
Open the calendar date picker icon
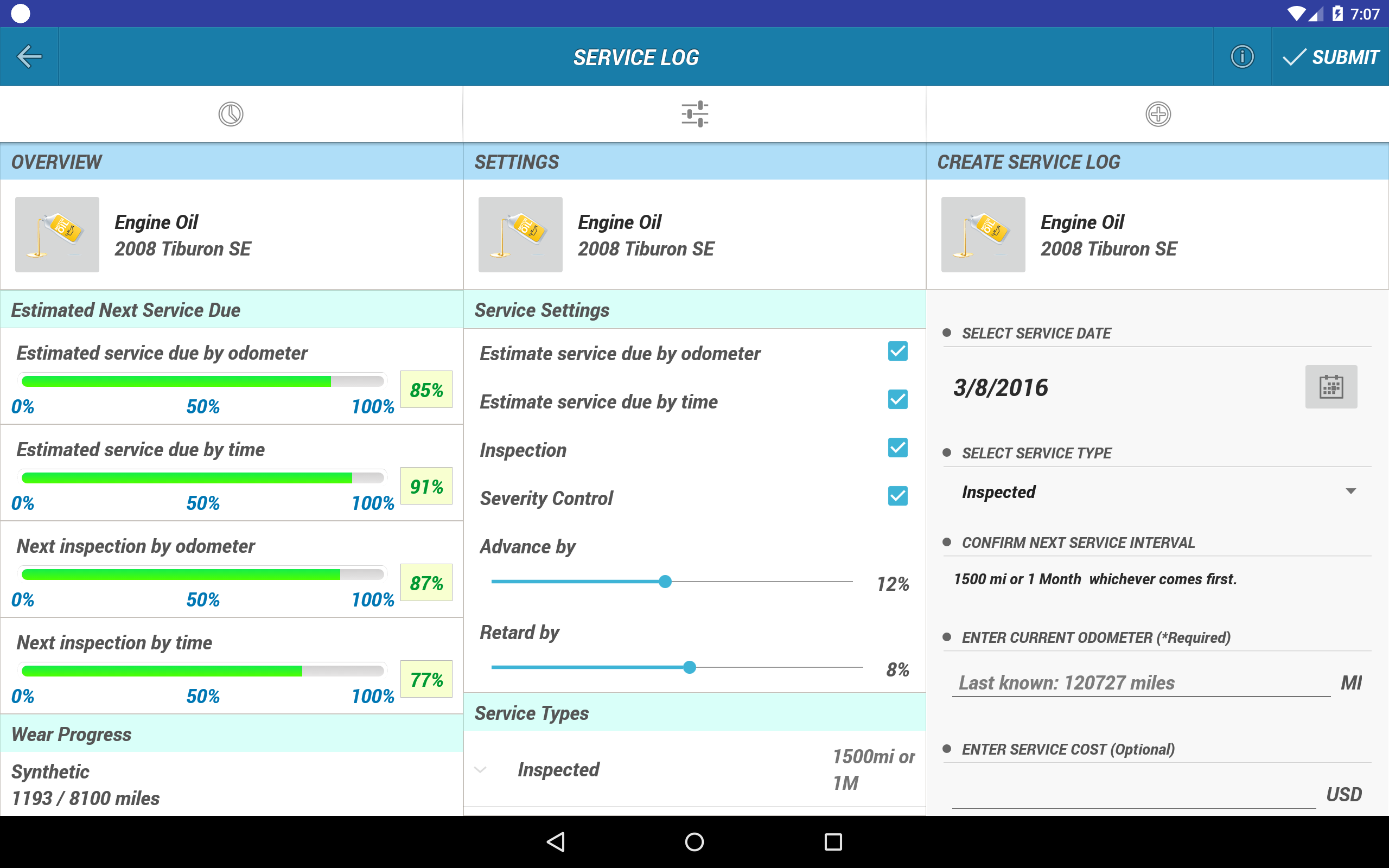tap(1330, 387)
